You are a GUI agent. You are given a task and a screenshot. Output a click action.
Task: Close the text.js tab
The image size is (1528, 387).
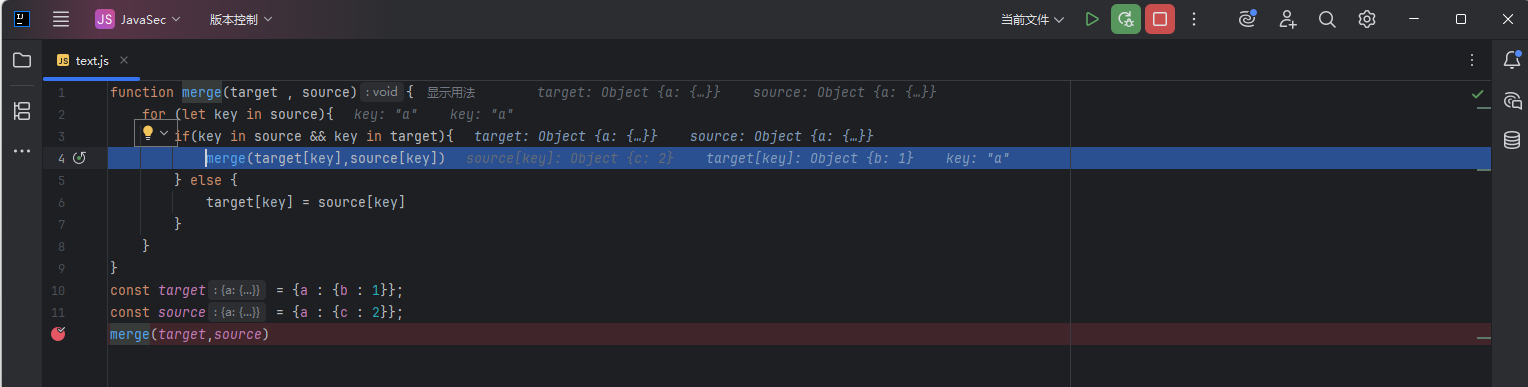[x=124, y=60]
